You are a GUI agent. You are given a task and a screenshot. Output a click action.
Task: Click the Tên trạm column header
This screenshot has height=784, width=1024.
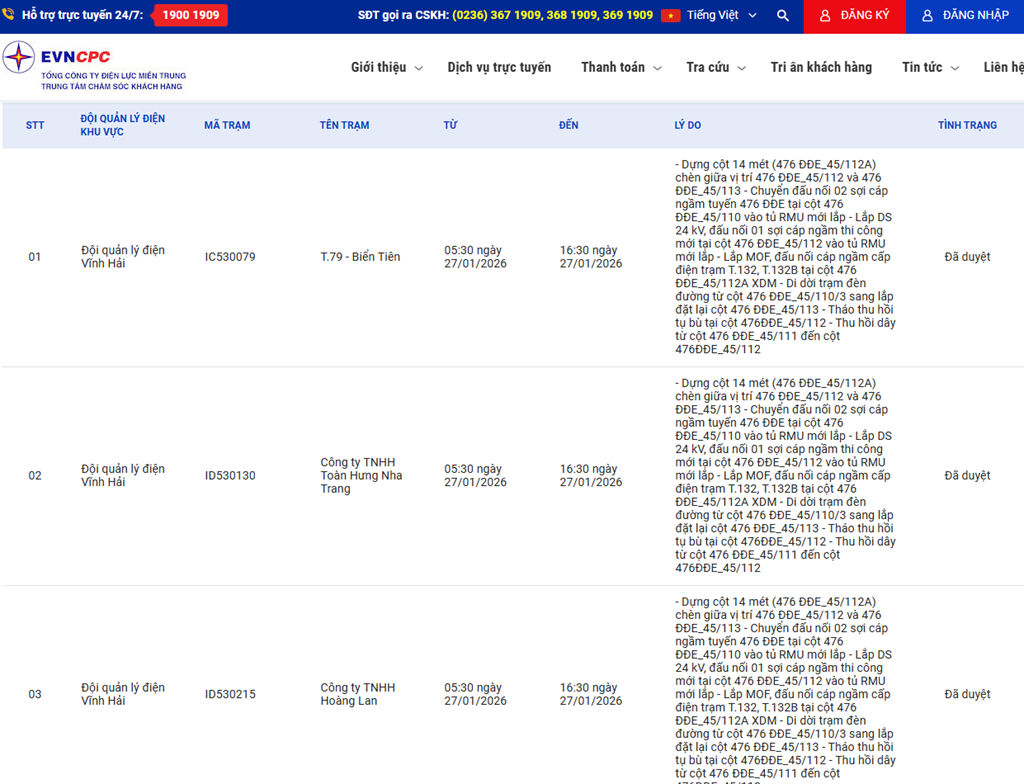[344, 125]
